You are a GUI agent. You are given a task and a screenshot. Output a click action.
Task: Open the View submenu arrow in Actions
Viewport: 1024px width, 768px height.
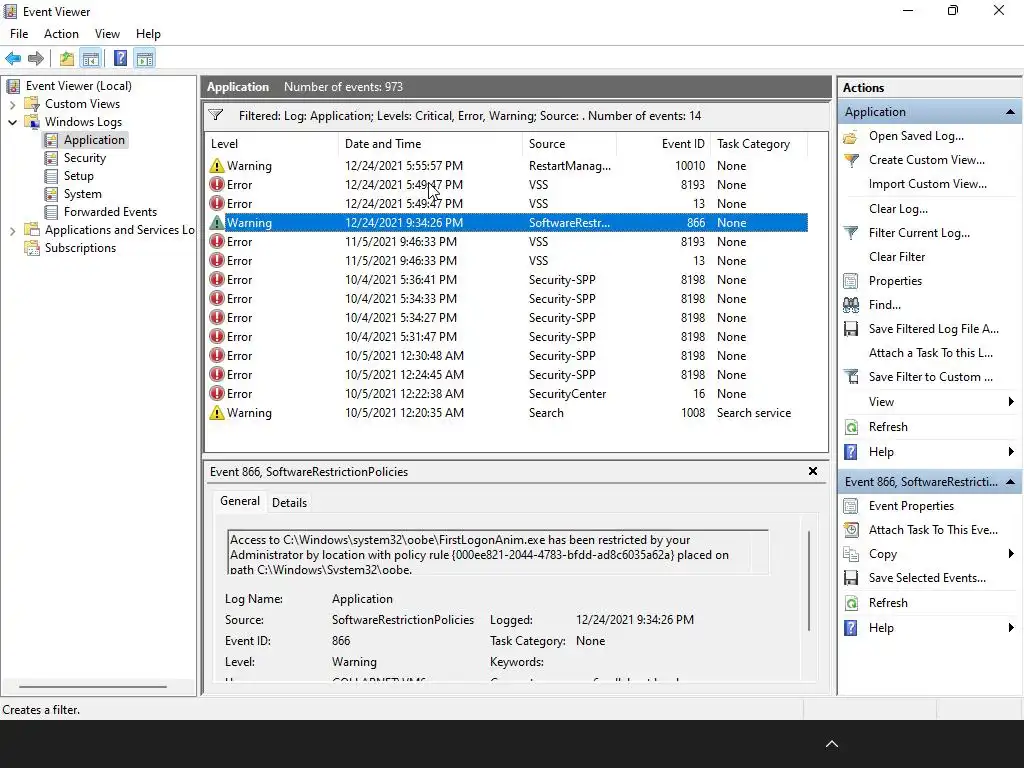pyautogui.click(x=1011, y=402)
